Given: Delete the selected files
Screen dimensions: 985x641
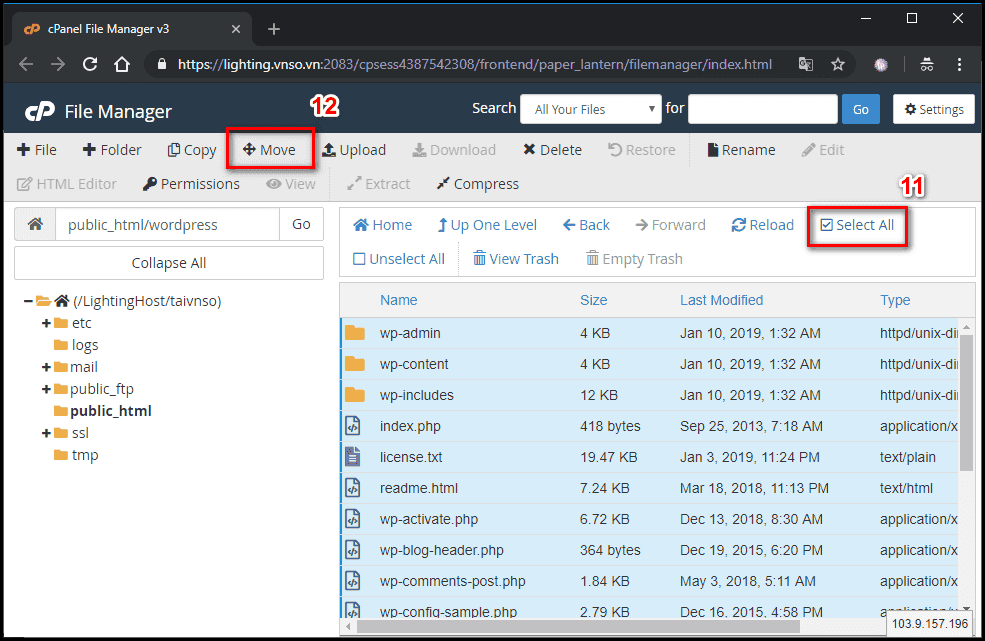Looking at the screenshot, I should pos(552,150).
